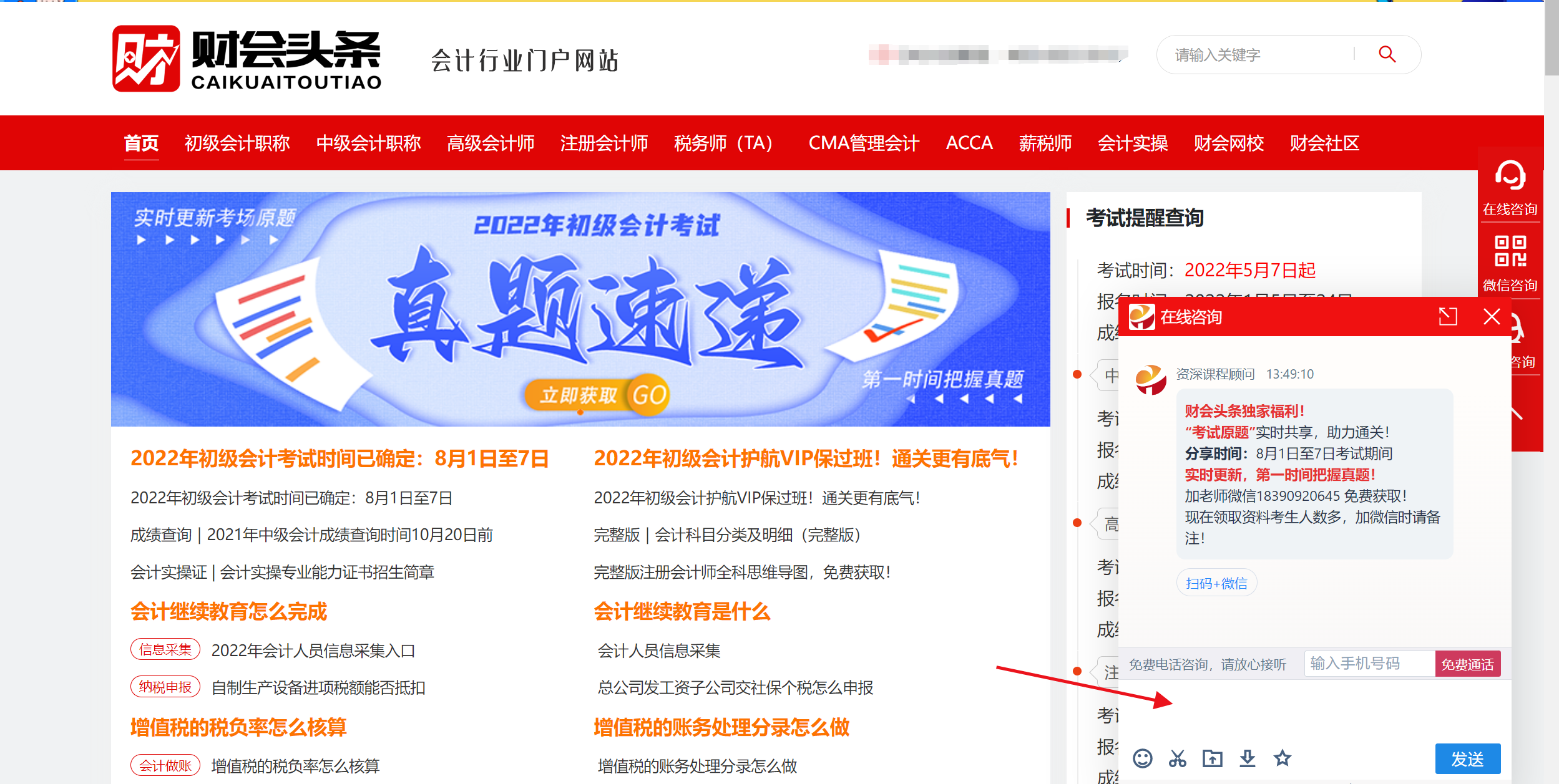The height and width of the screenshot is (784, 1559).
Task: Click the 纳税申报 tag
Action: 165,687
